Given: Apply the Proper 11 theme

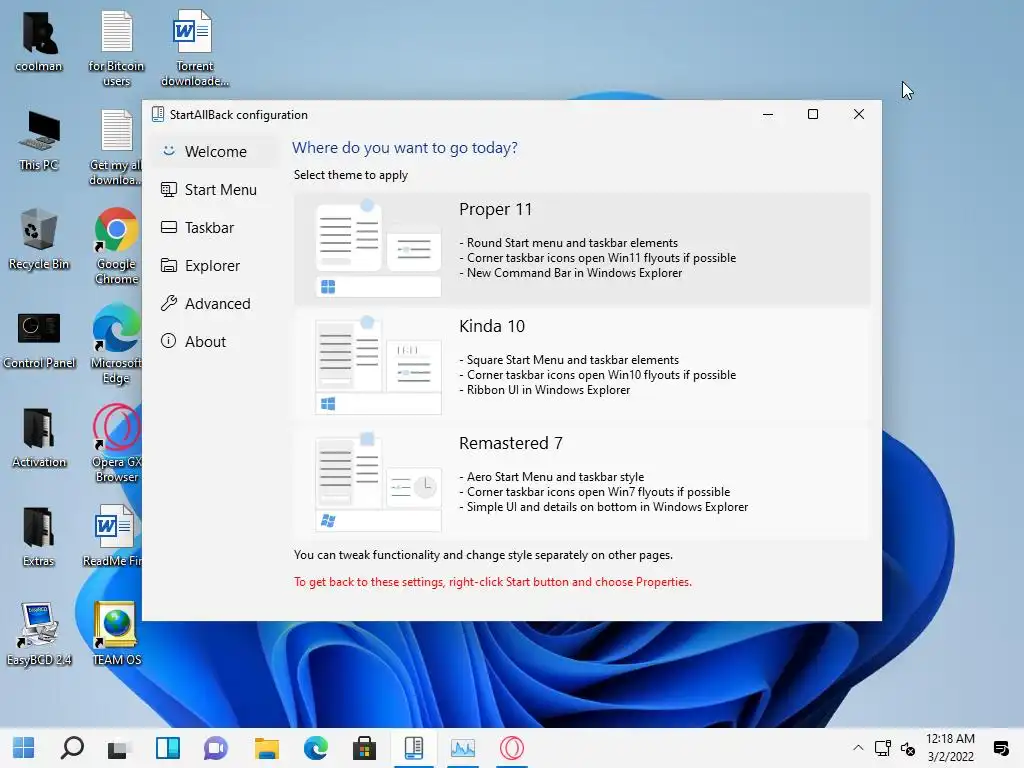Looking at the screenshot, I should pyautogui.click(x=581, y=249).
